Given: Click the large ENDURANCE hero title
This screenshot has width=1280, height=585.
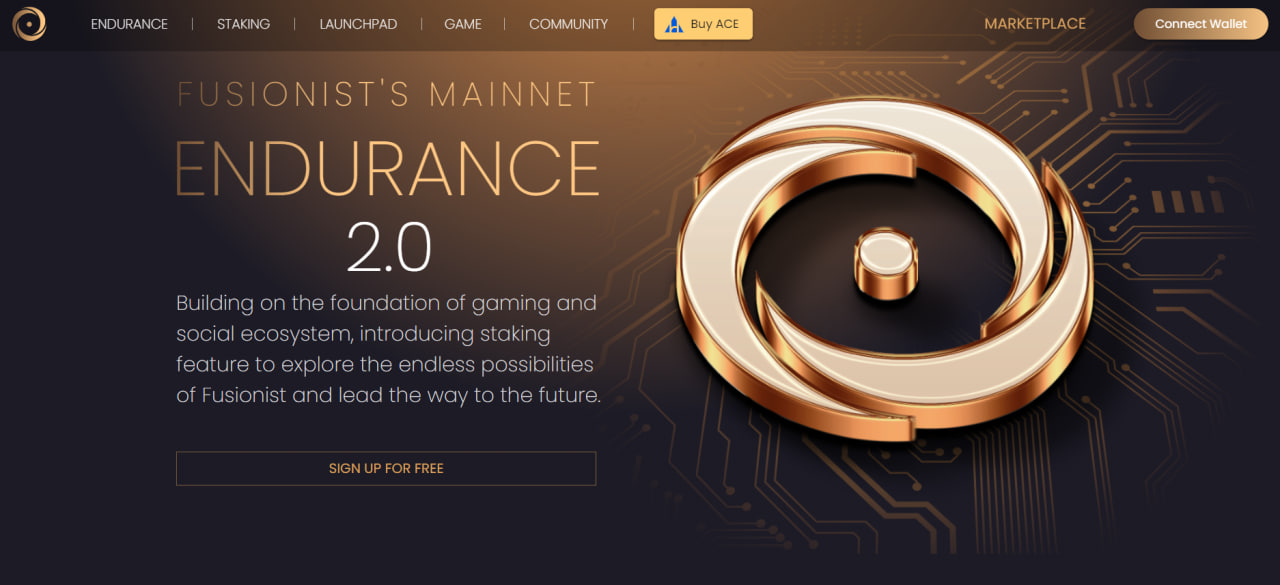Looking at the screenshot, I should (x=388, y=168).
